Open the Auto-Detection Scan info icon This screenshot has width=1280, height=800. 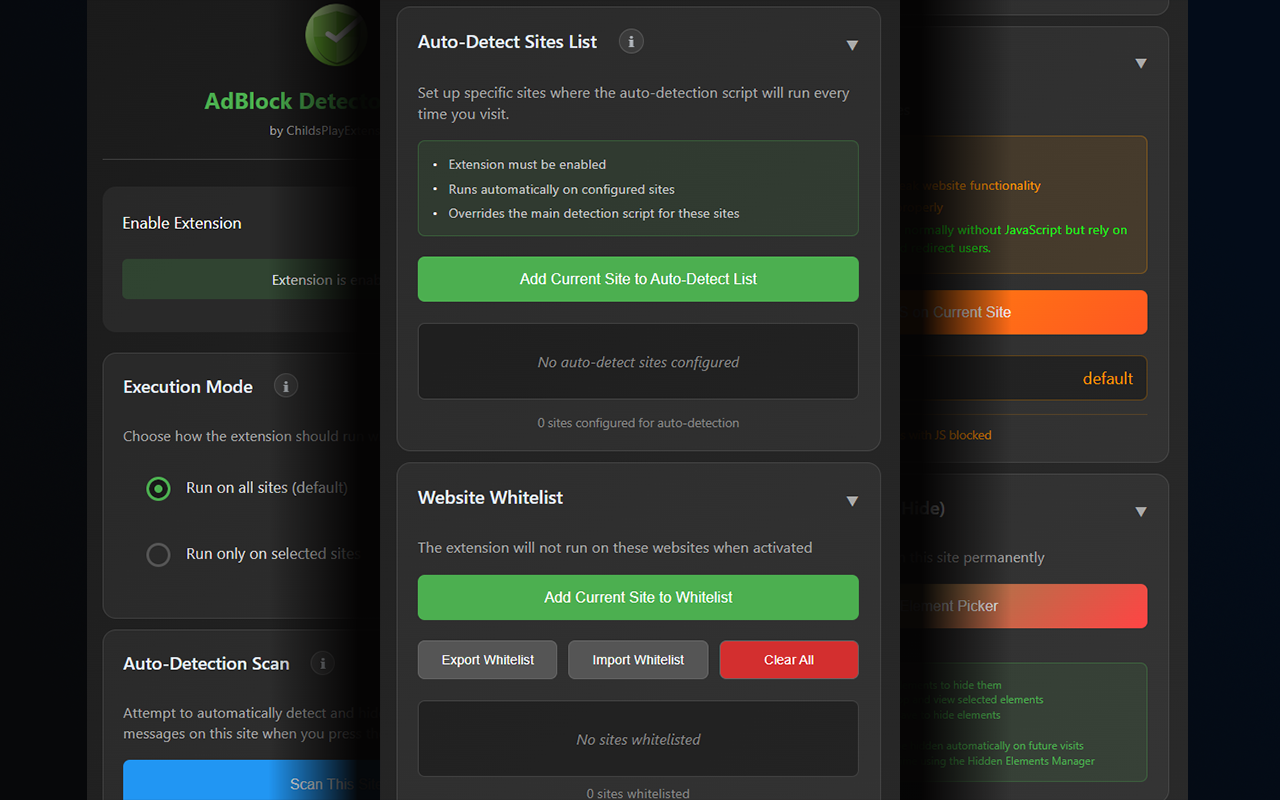(x=322, y=663)
